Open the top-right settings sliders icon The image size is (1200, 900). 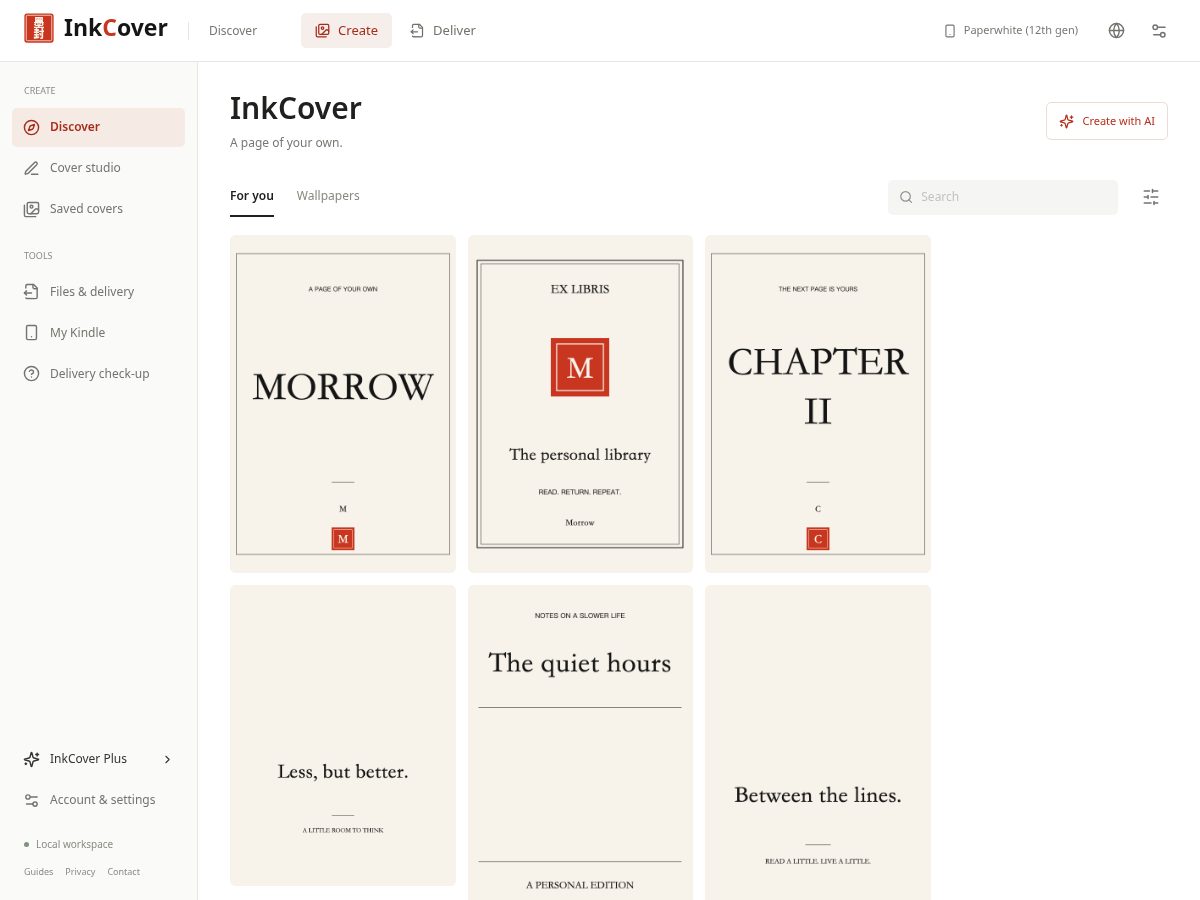point(1159,30)
